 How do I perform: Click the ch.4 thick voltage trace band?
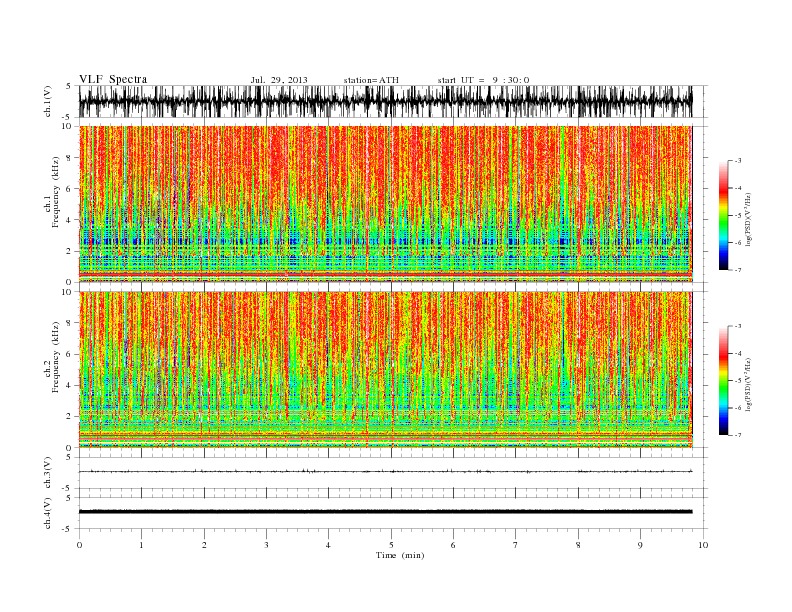click(385, 512)
